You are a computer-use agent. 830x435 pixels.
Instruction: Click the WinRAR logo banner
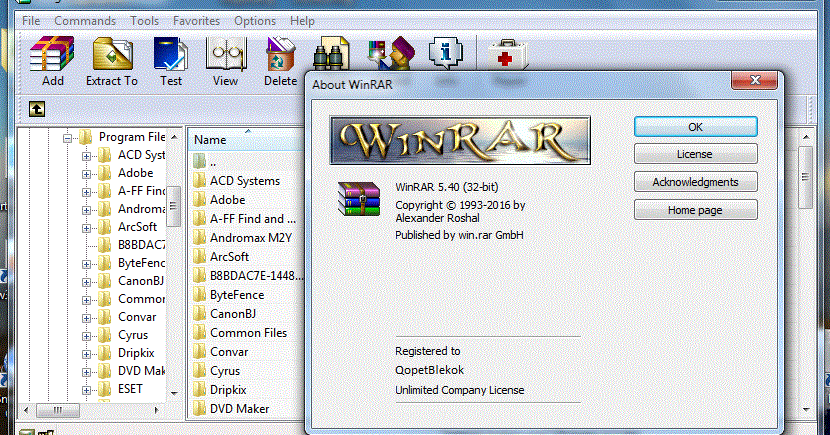(x=460, y=140)
